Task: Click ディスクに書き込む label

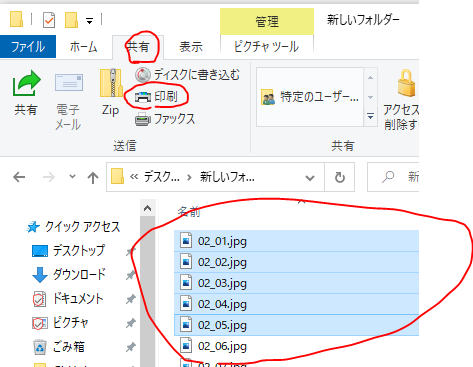Action: coord(197,75)
